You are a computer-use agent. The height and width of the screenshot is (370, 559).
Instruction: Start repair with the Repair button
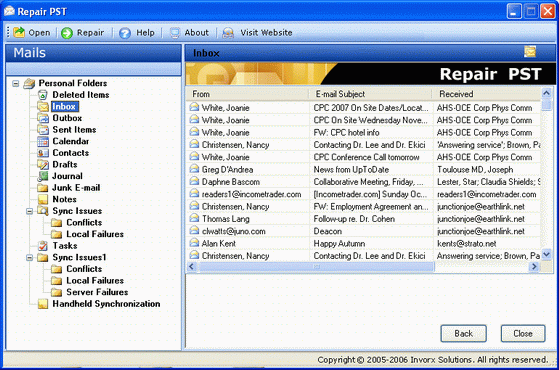(83, 33)
